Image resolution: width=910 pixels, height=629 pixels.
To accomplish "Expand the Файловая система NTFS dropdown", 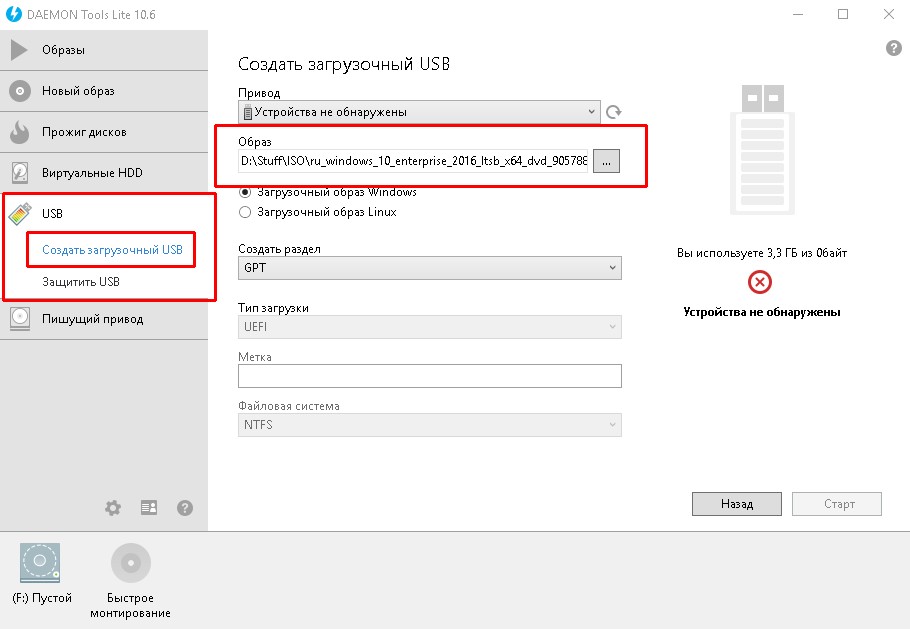I will click(x=429, y=425).
